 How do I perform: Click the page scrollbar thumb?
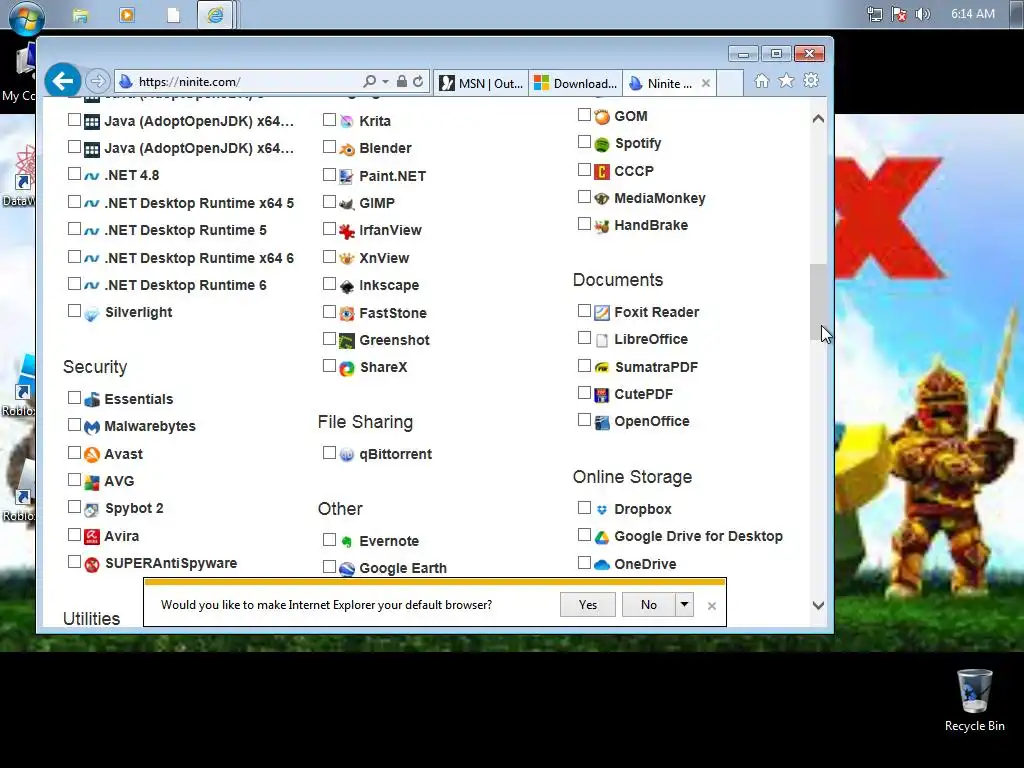[818, 302]
